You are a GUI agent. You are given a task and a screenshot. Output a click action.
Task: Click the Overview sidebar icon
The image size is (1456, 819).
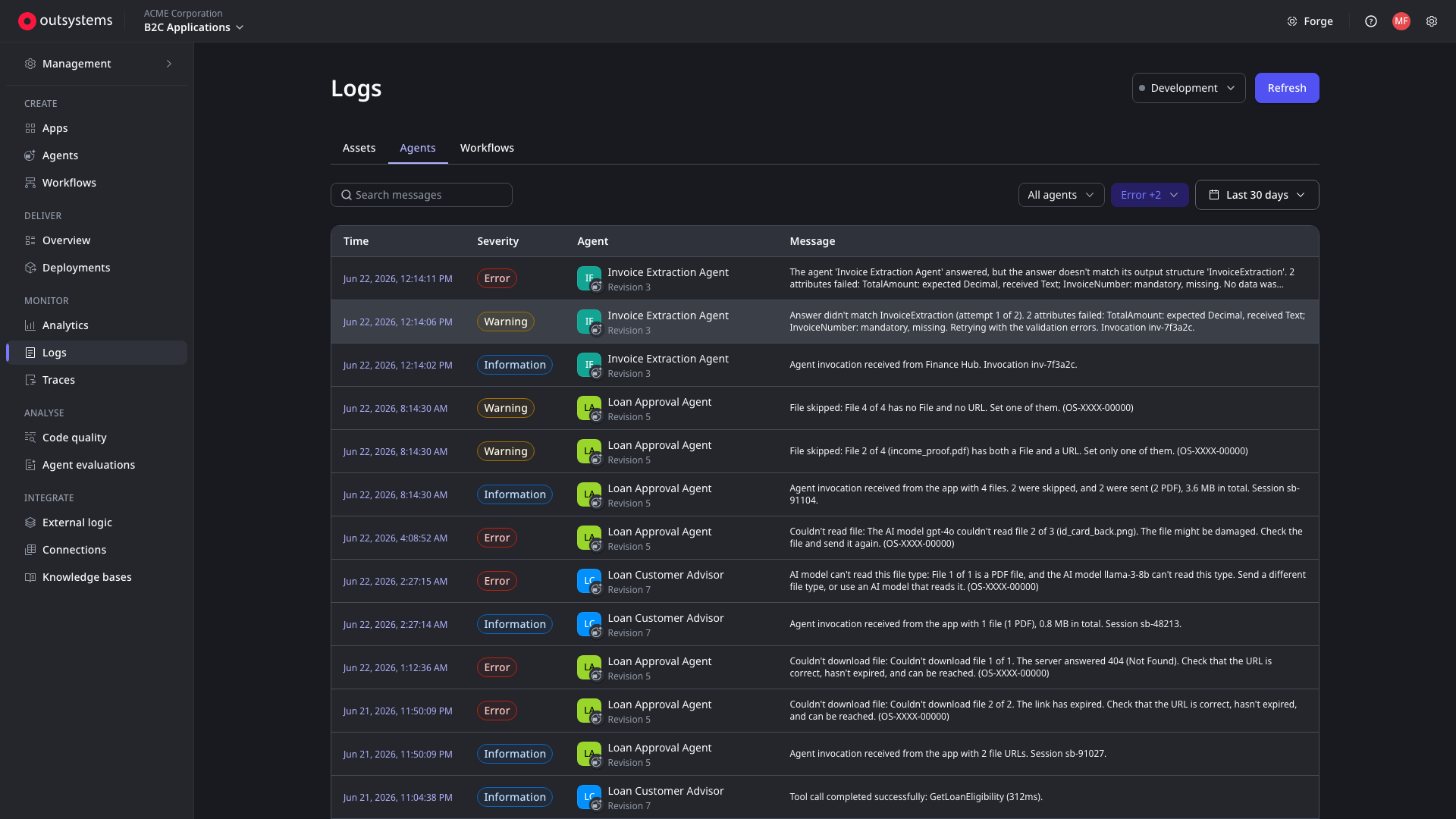(30, 240)
